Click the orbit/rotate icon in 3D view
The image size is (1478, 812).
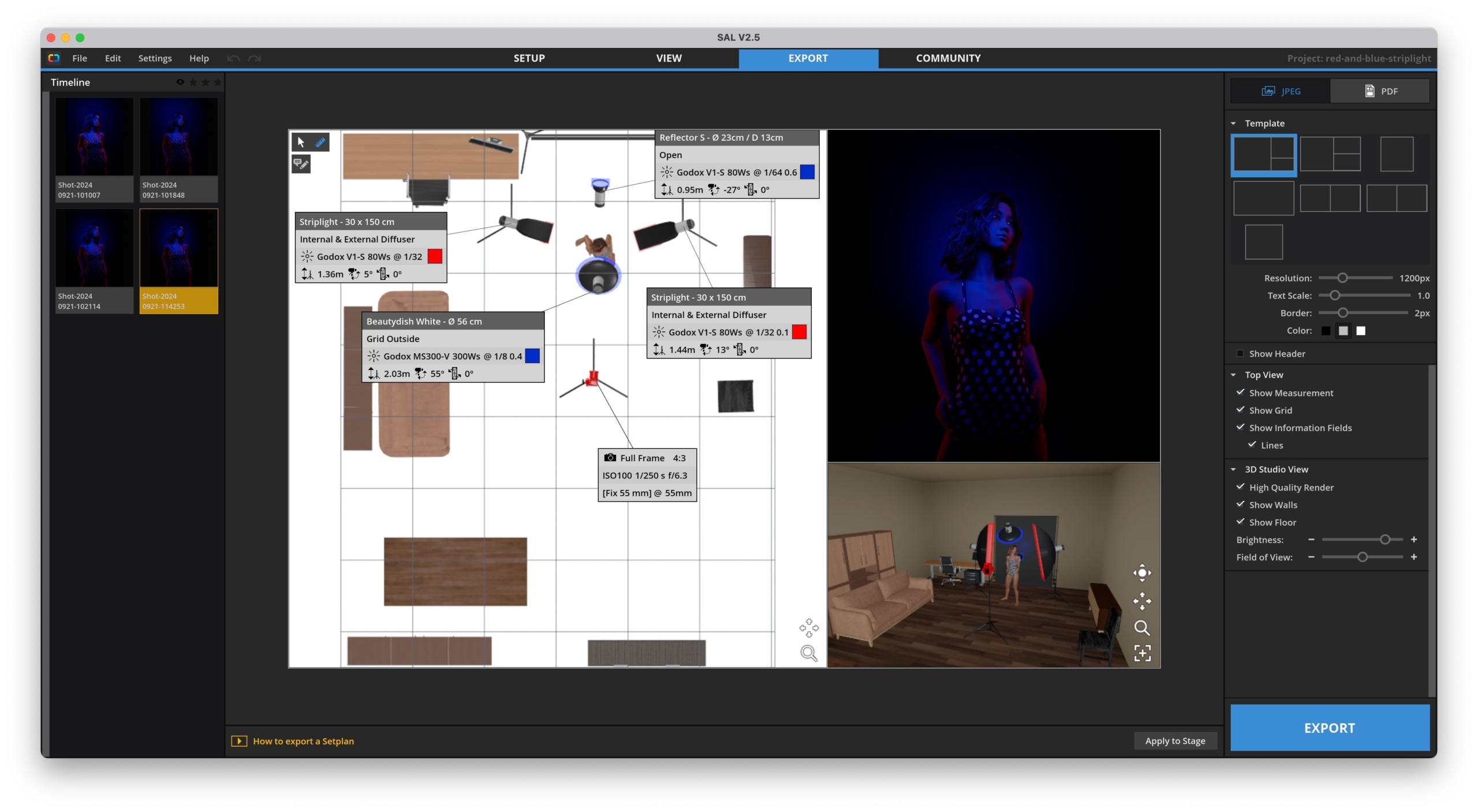1141,572
